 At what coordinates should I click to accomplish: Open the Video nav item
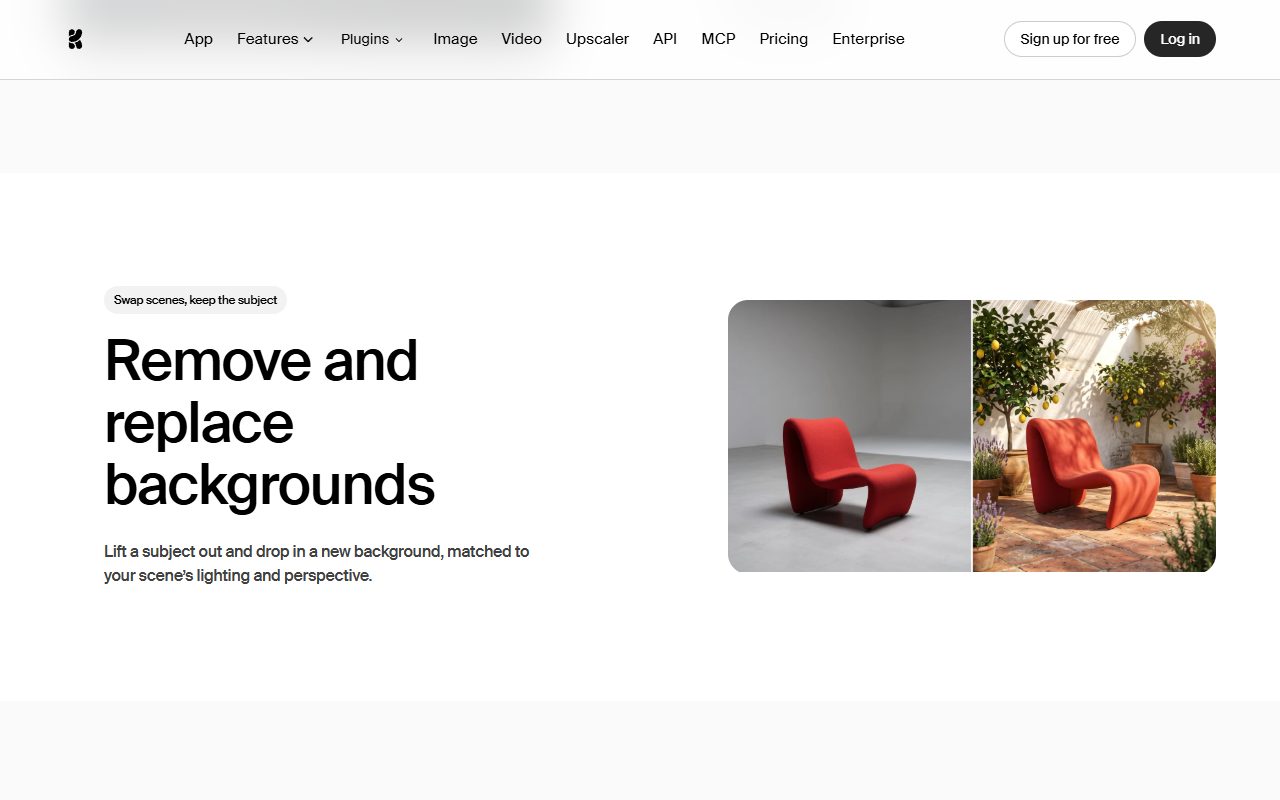click(521, 39)
